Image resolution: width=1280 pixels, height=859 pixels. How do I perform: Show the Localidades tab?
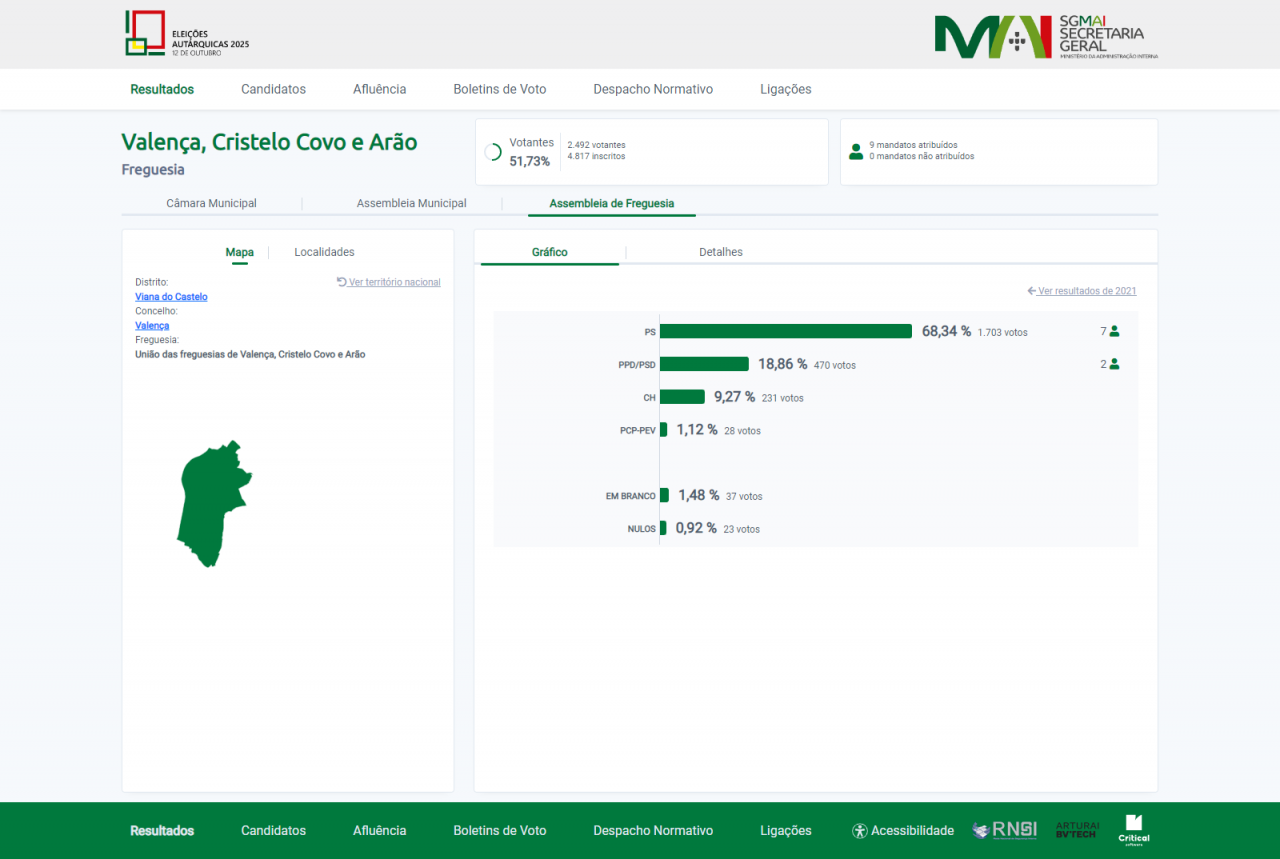coord(324,252)
